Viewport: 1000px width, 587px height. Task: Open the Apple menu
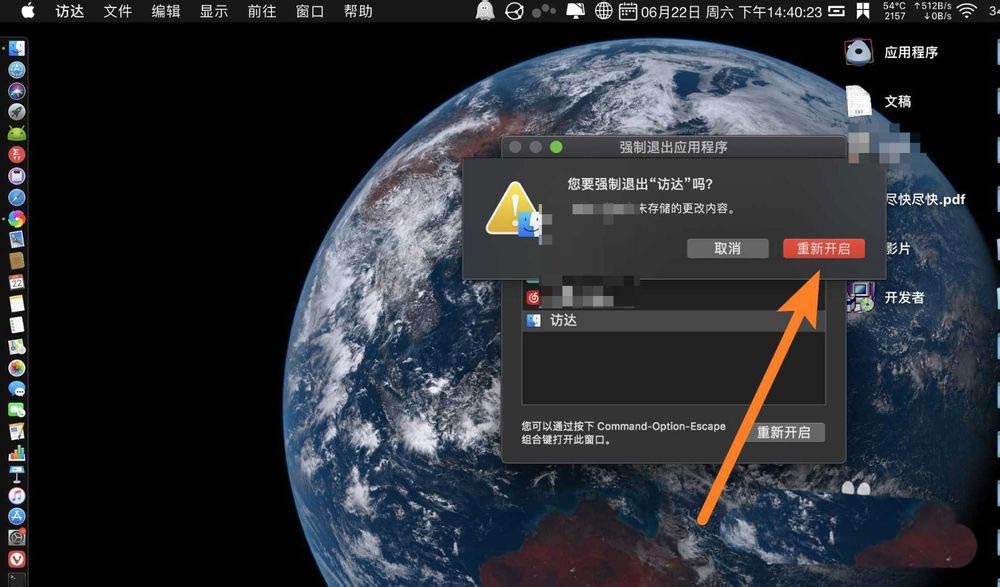coord(28,11)
